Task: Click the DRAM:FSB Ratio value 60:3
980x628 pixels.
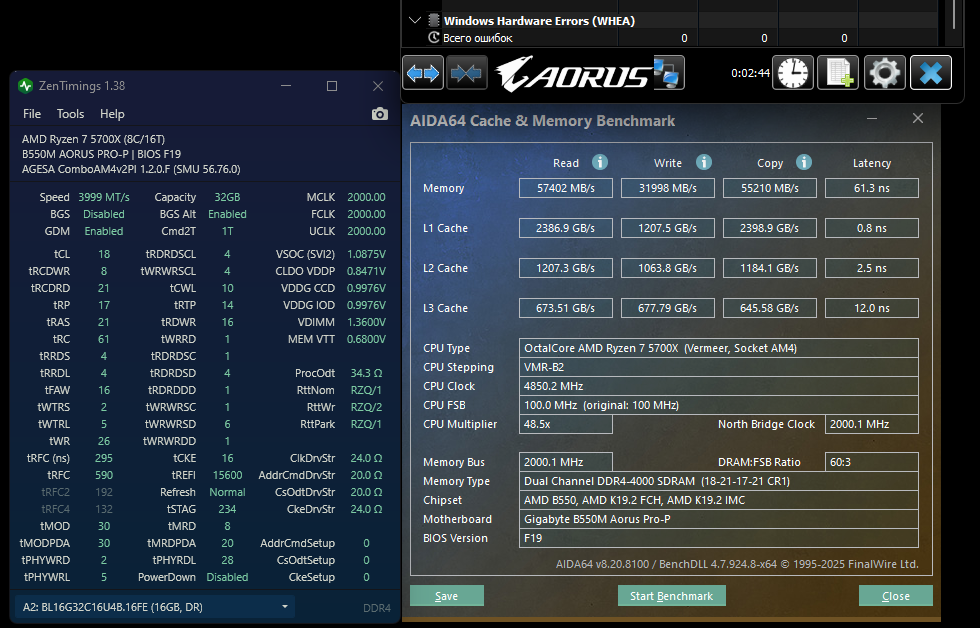Action: 872,462
